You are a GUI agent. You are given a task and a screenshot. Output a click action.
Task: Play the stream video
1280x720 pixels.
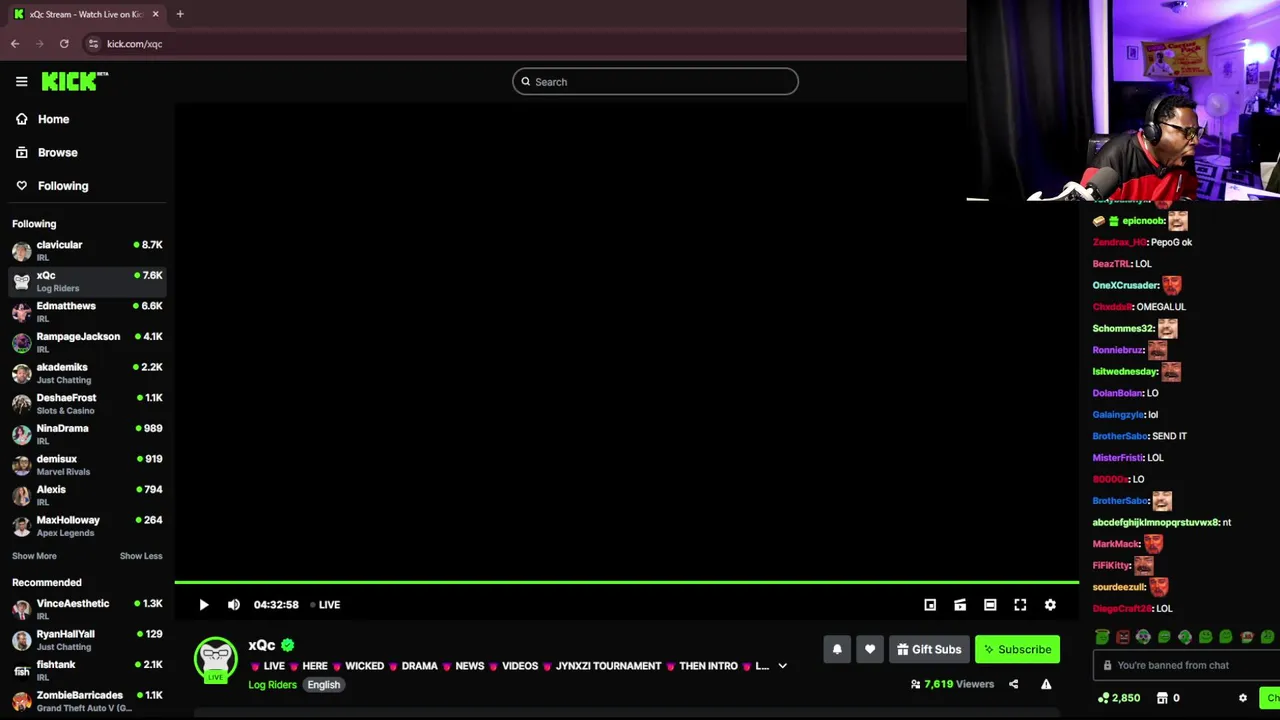pyautogui.click(x=204, y=605)
